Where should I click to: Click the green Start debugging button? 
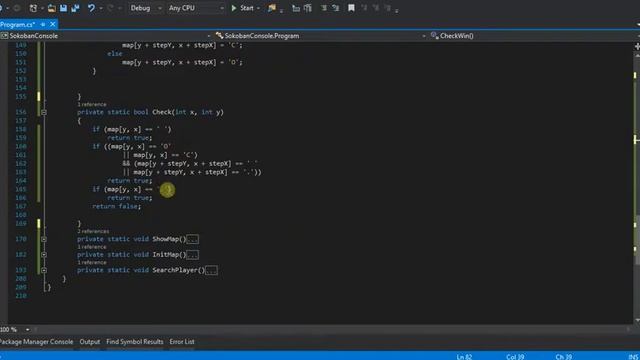coord(243,8)
